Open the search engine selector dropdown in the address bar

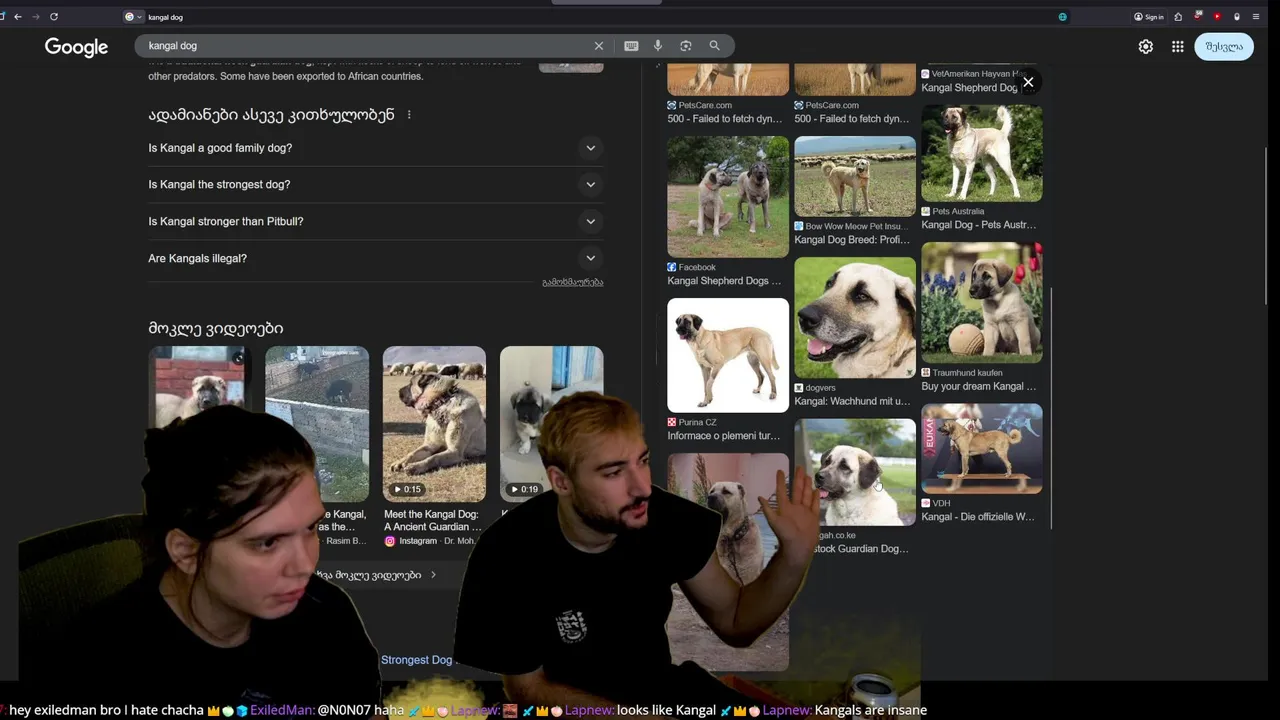[133, 17]
